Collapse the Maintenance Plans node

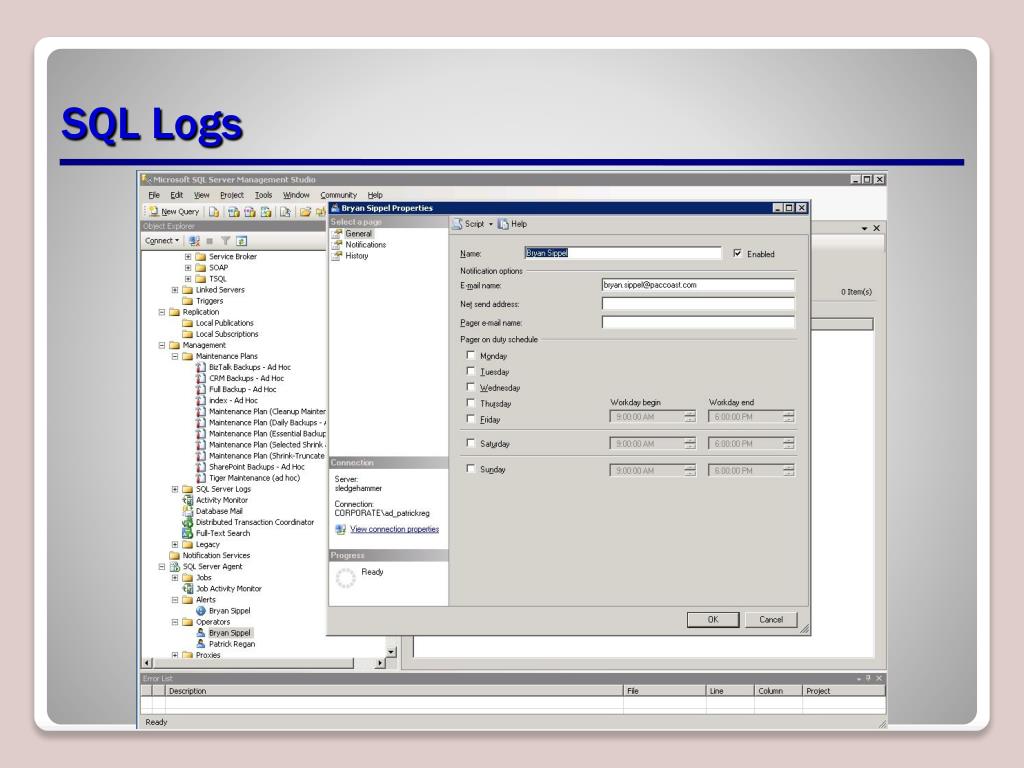coord(175,357)
